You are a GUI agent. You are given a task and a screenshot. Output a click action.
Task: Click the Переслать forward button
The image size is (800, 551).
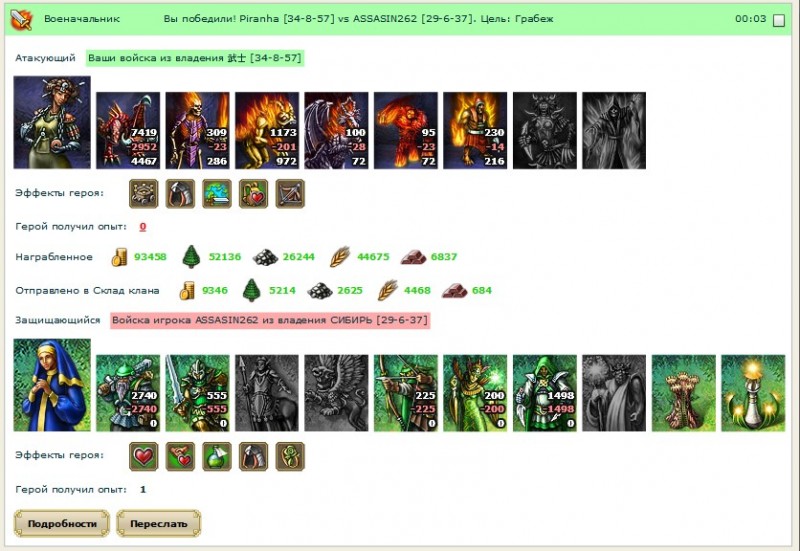159,523
